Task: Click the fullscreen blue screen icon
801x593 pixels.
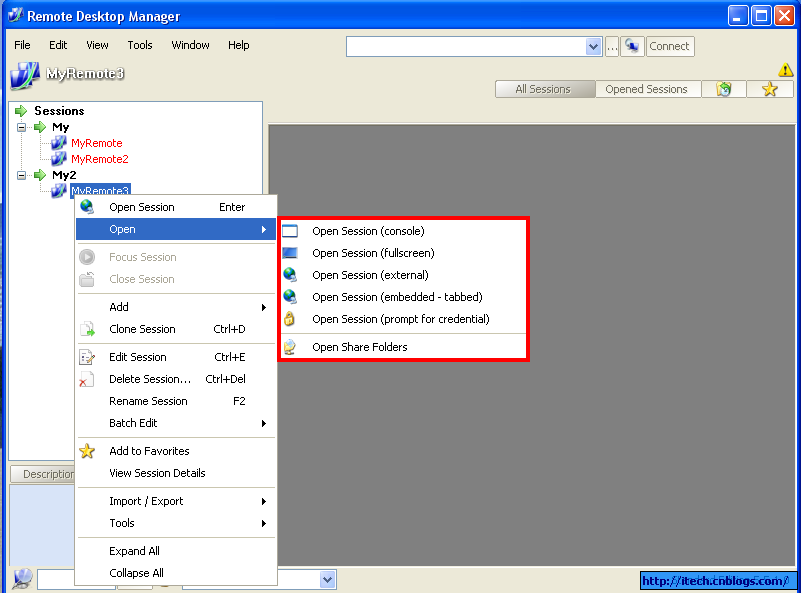Action: coord(290,252)
